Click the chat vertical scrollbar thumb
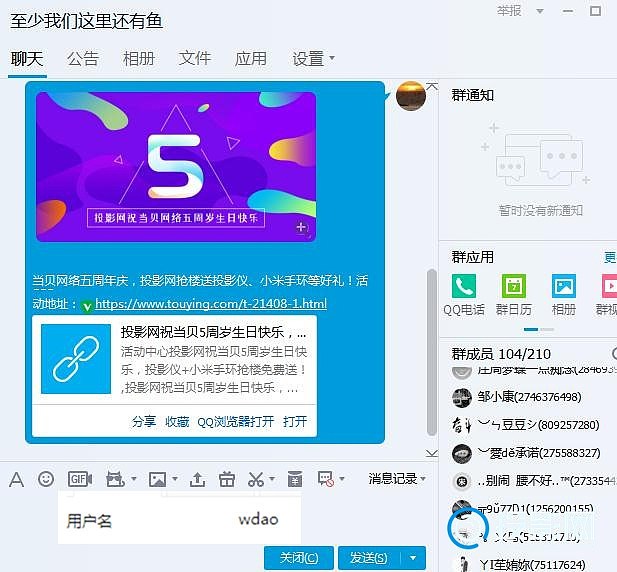The width and height of the screenshot is (617, 572). click(432, 352)
